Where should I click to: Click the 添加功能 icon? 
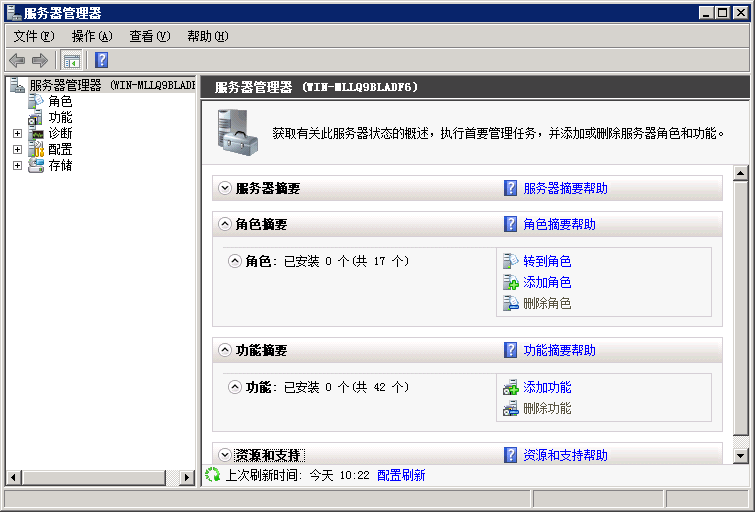(x=510, y=387)
